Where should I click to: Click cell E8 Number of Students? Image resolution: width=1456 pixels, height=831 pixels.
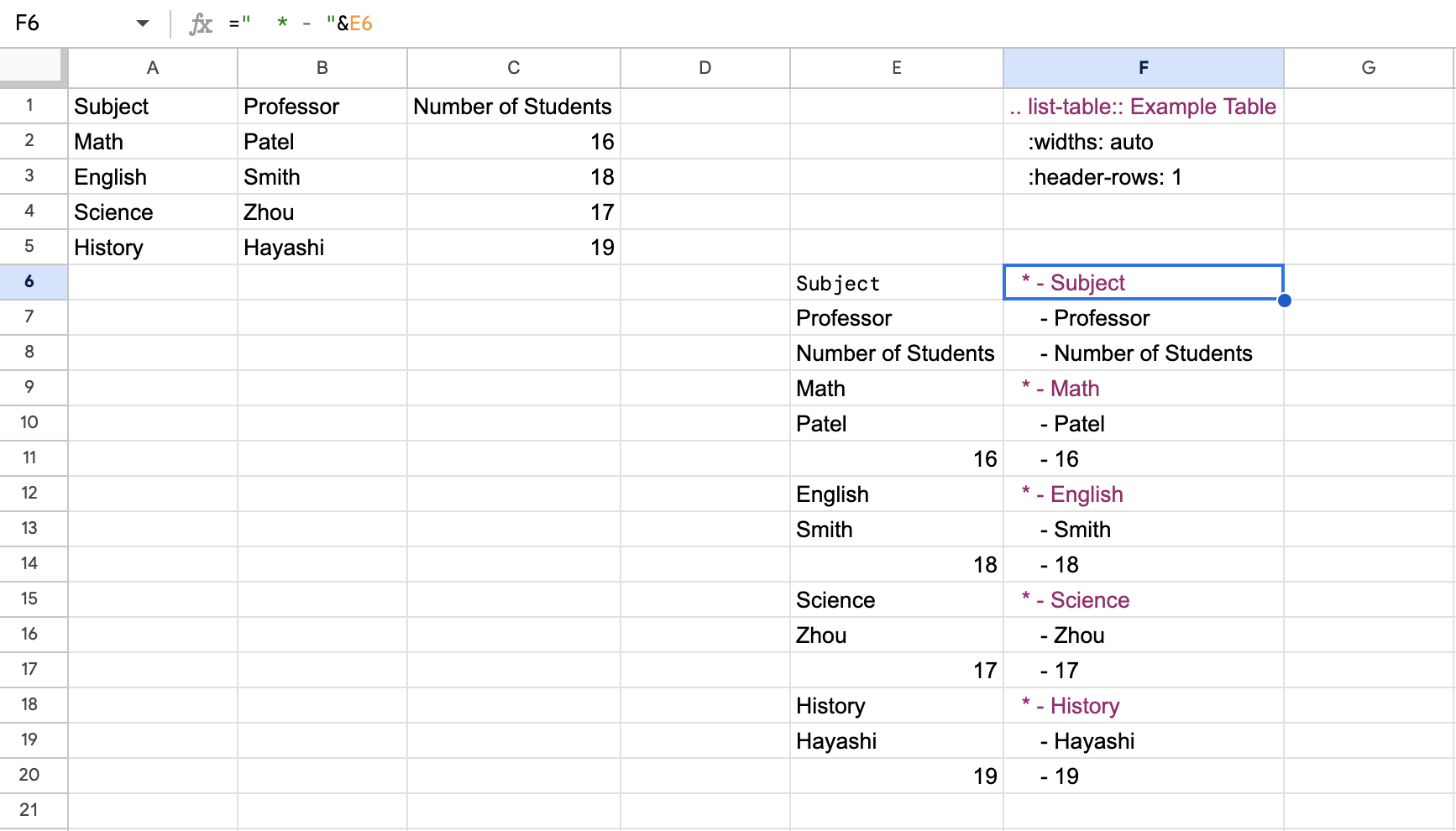point(897,353)
